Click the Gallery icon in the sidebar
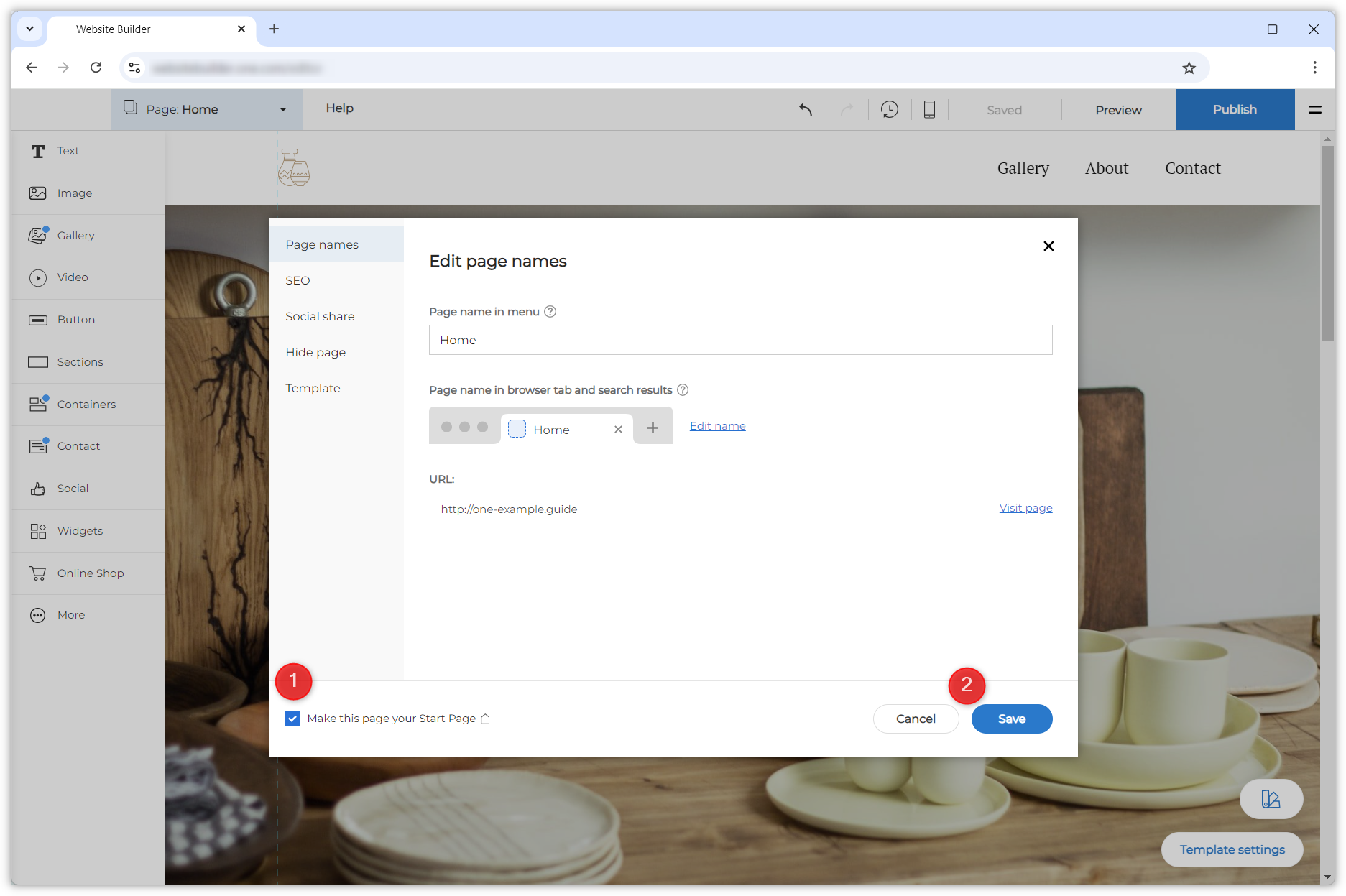Viewport: 1346px width, 896px height. 38,236
